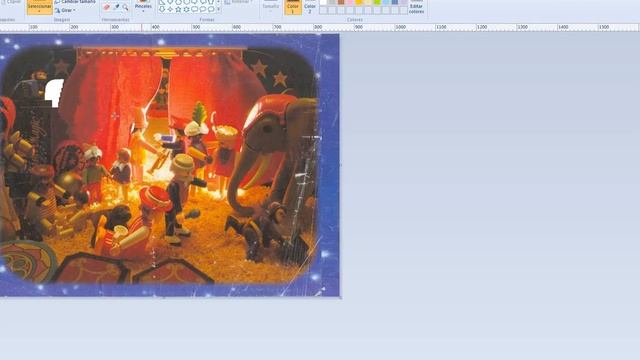640x360 pixels.
Task: Choose the four-point star shape
Action: pos(170,9)
